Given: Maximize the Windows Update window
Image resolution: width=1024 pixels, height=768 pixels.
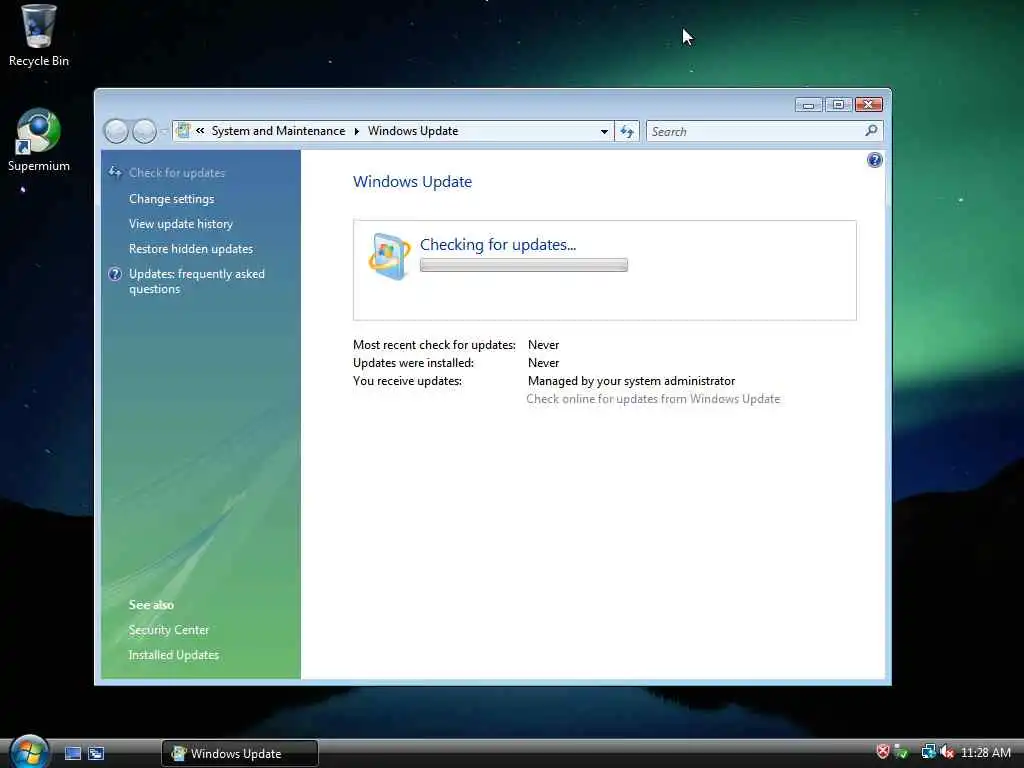Looking at the screenshot, I should (839, 104).
